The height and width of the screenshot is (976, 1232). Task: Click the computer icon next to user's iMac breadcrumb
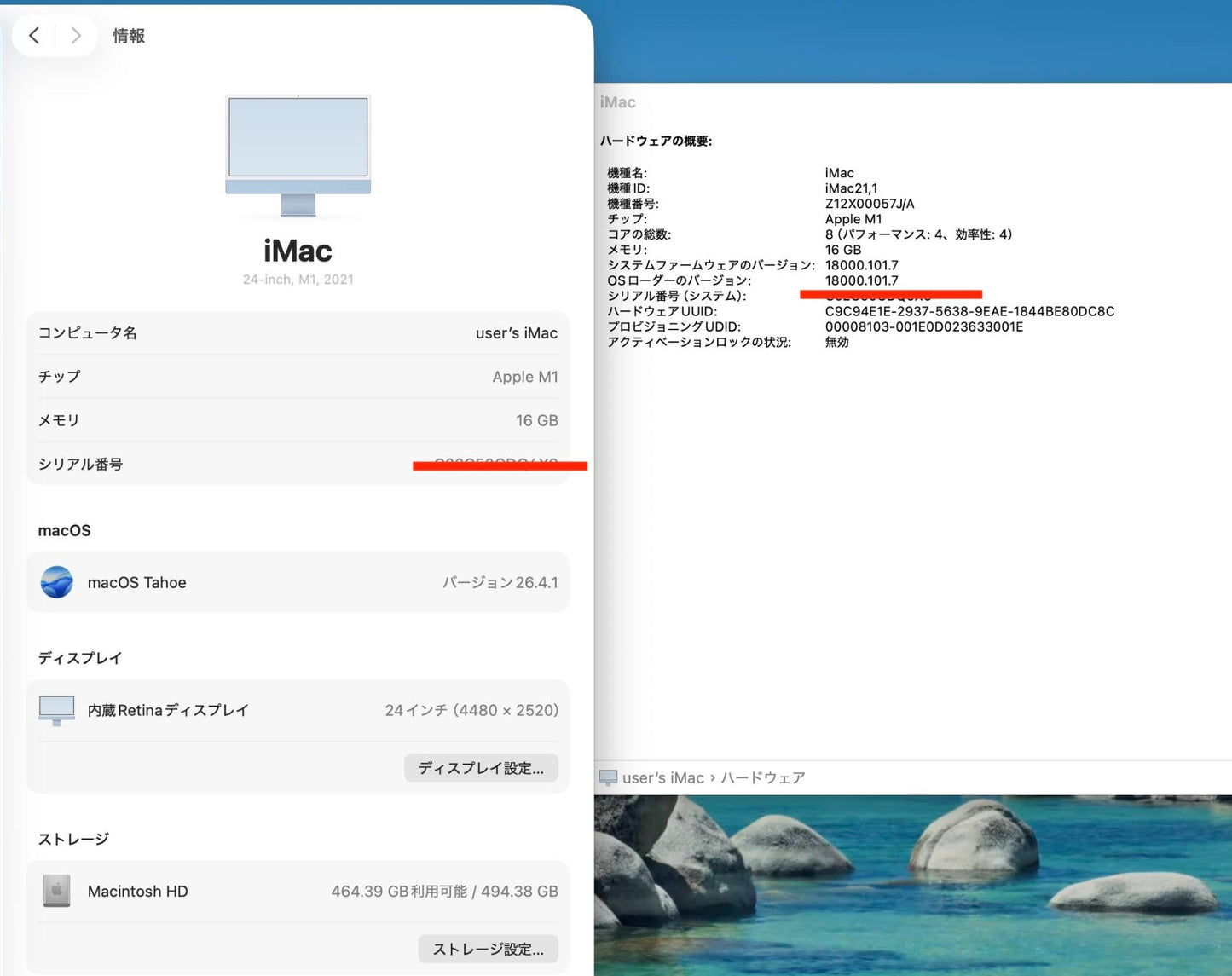tap(608, 777)
